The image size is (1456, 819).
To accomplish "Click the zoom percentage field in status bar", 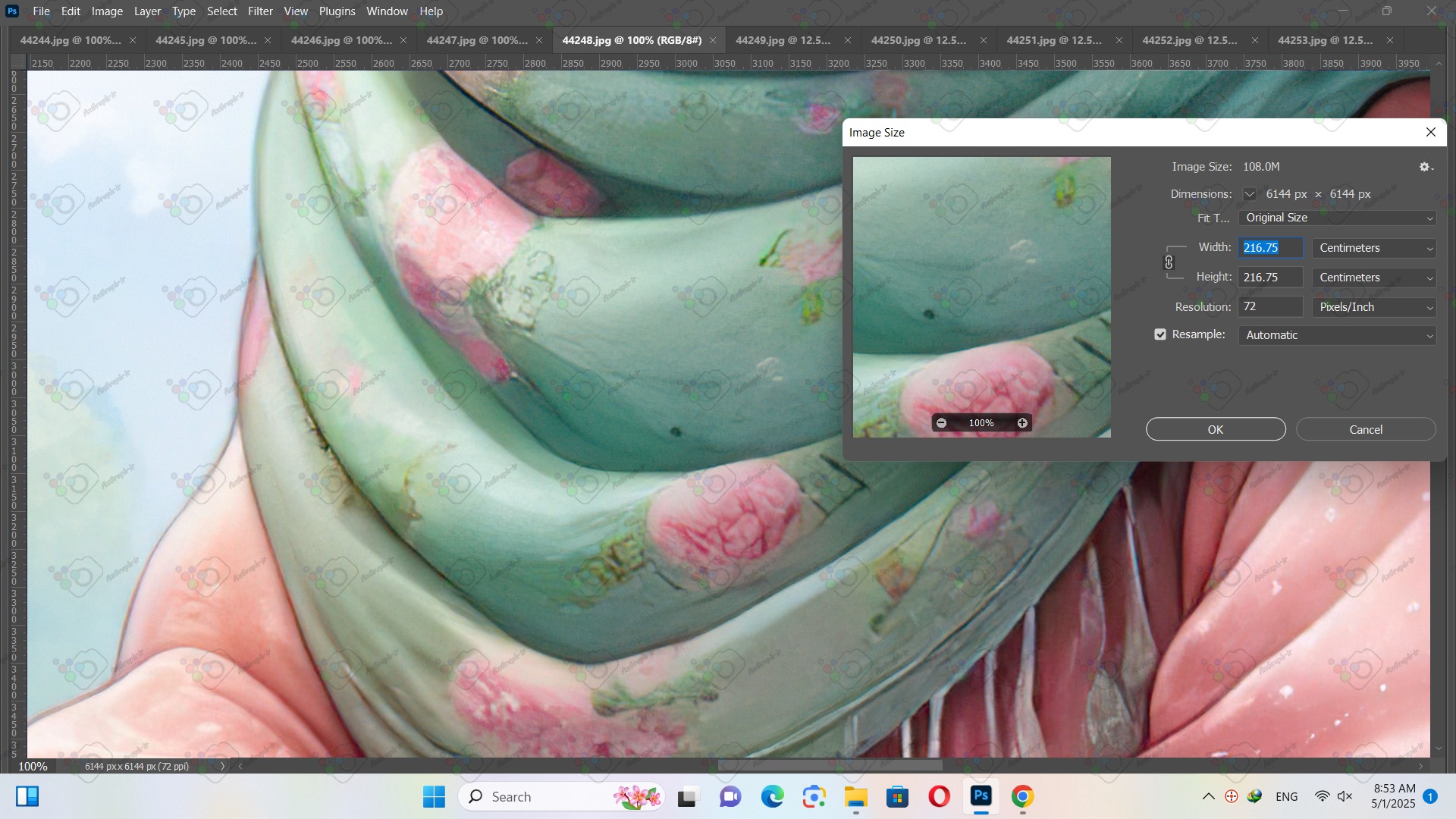I will (x=33, y=766).
